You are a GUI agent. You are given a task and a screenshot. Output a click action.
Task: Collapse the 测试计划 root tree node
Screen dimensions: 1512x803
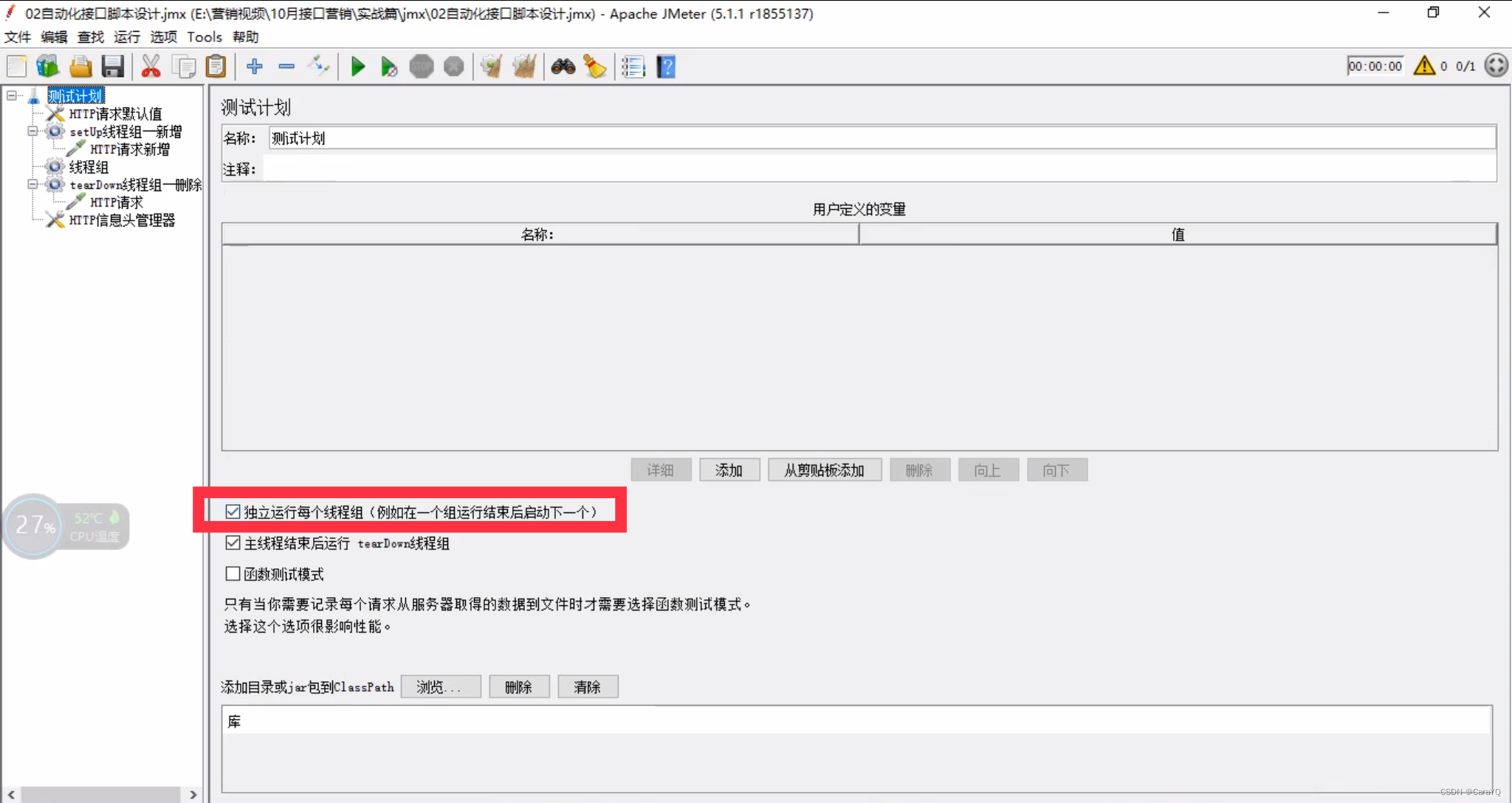(11, 96)
